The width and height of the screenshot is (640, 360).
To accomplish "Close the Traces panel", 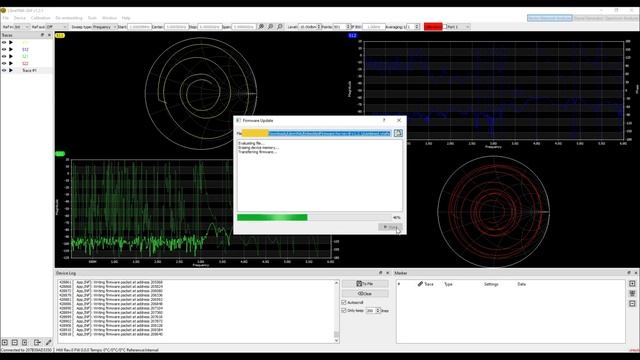I will [x=49, y=35].
